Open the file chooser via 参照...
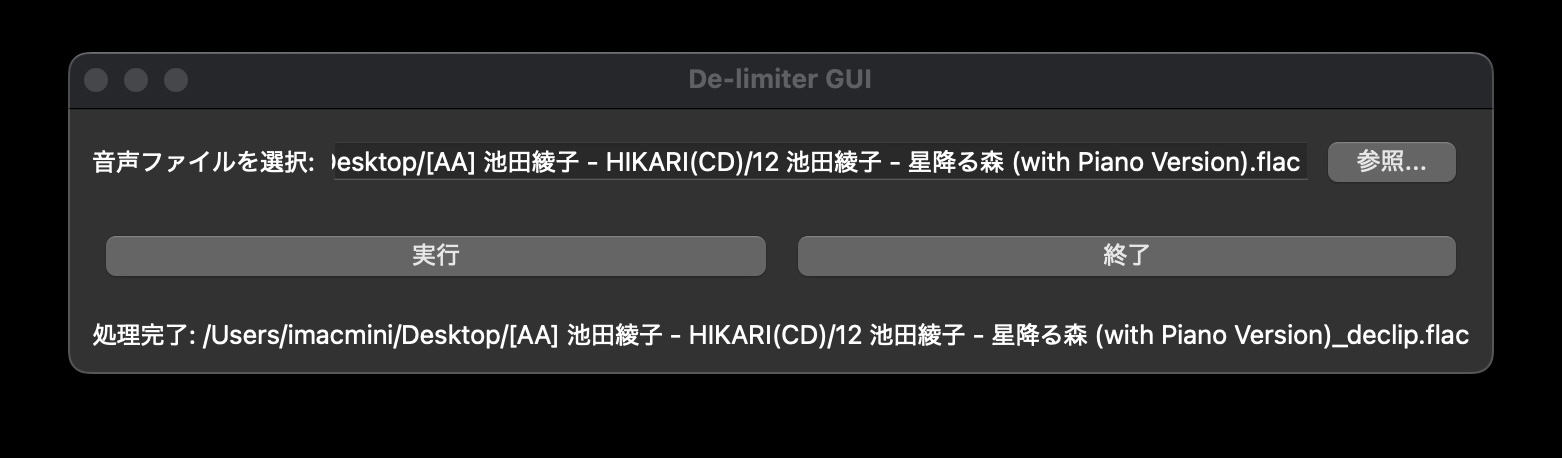Image resolution: width=1562 pixels, height=458 pixels. 1391,162
